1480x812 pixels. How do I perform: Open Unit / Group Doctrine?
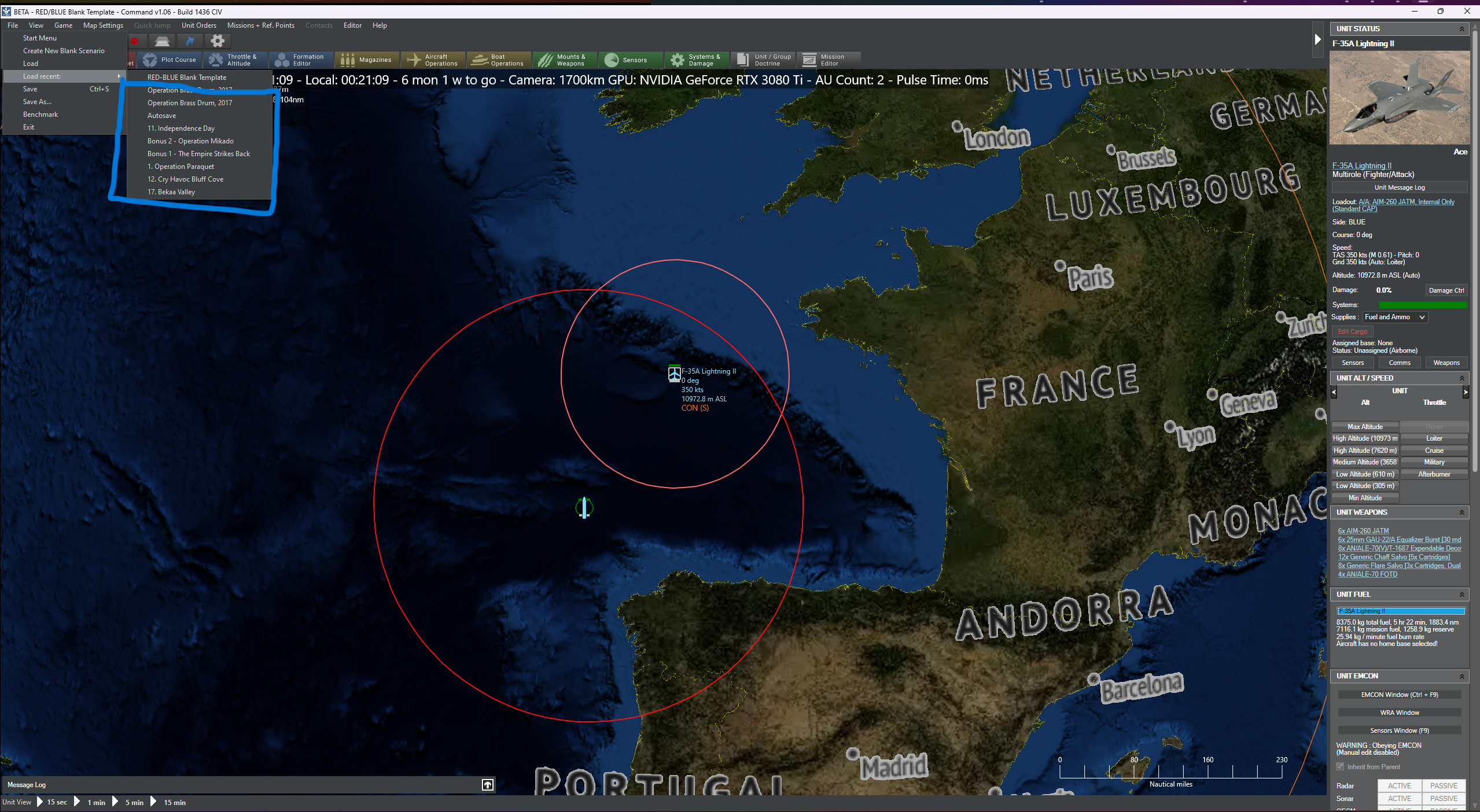pos(763,60)
